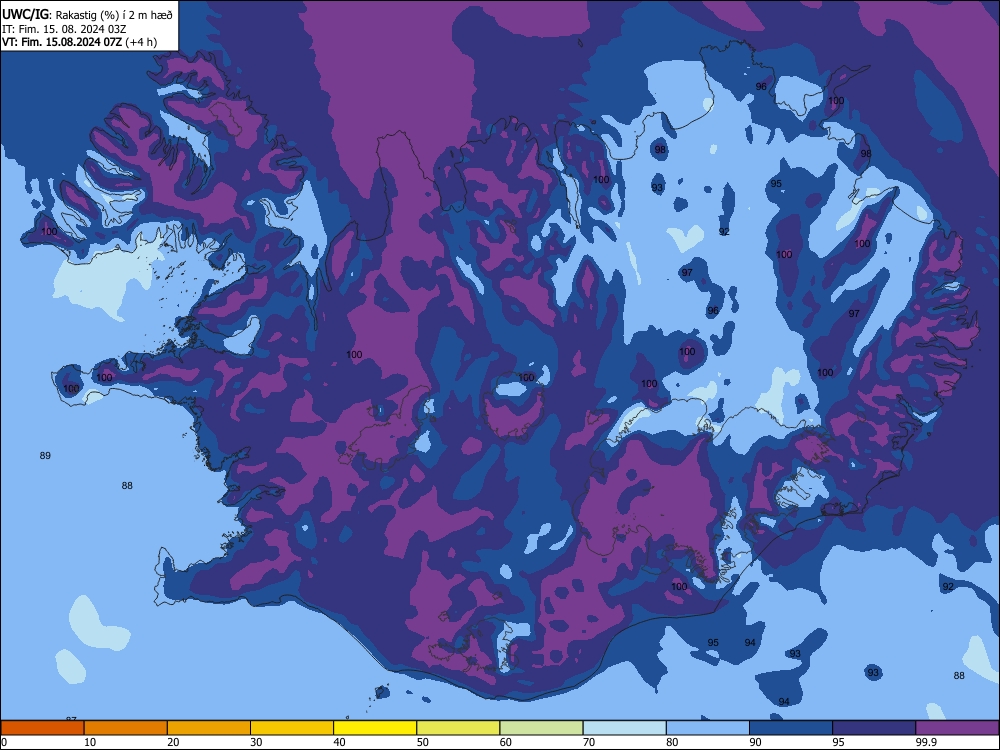Click the legend tick label '50'
This screenshot has height=750, width=1000.
point(422,742)
